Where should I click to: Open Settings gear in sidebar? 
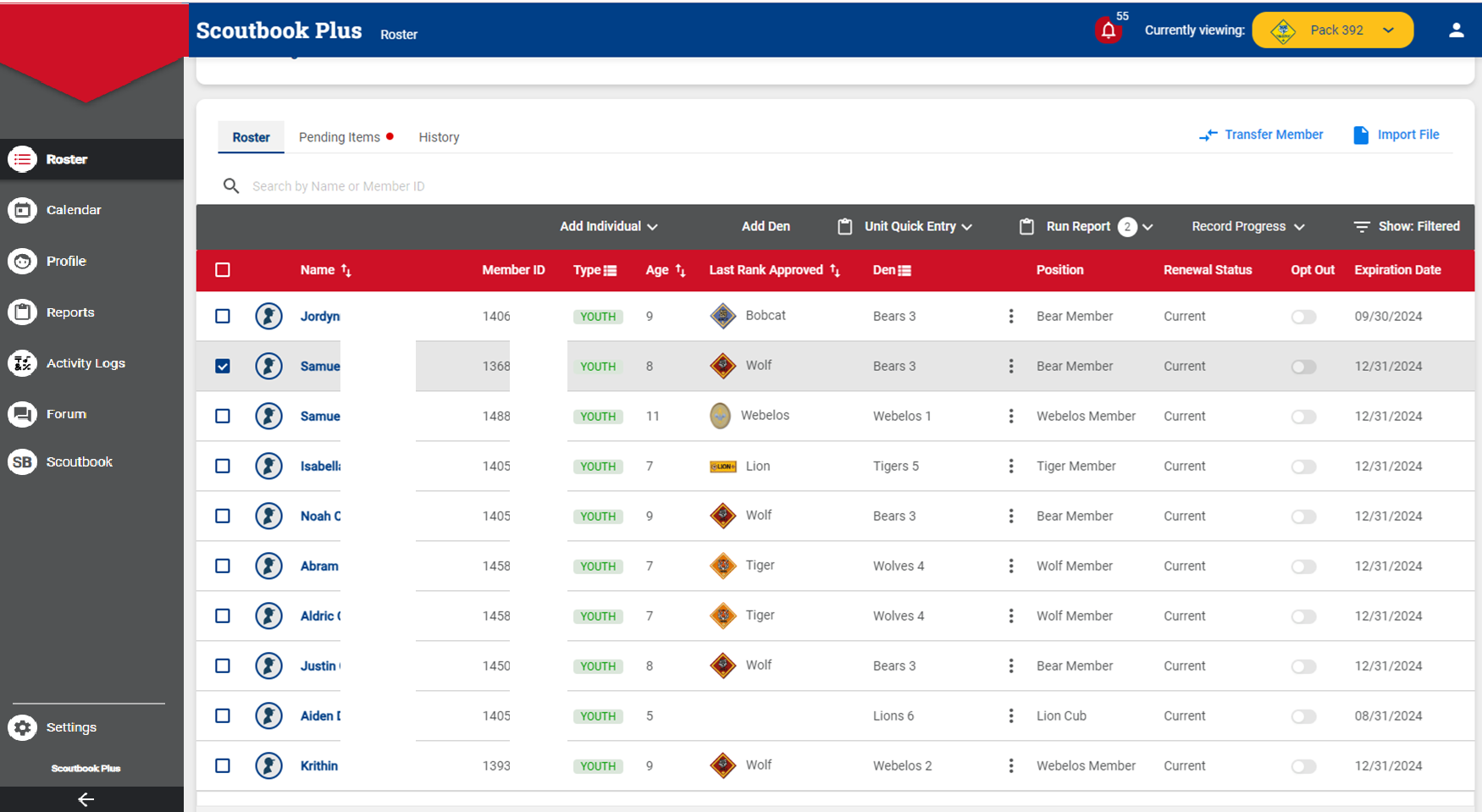point(23,727)
